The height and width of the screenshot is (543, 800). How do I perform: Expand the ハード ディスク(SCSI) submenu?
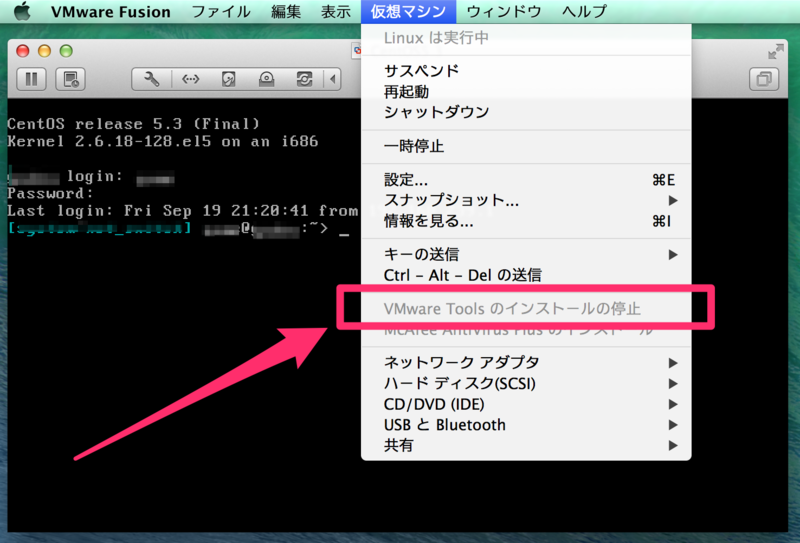(526, 383)
